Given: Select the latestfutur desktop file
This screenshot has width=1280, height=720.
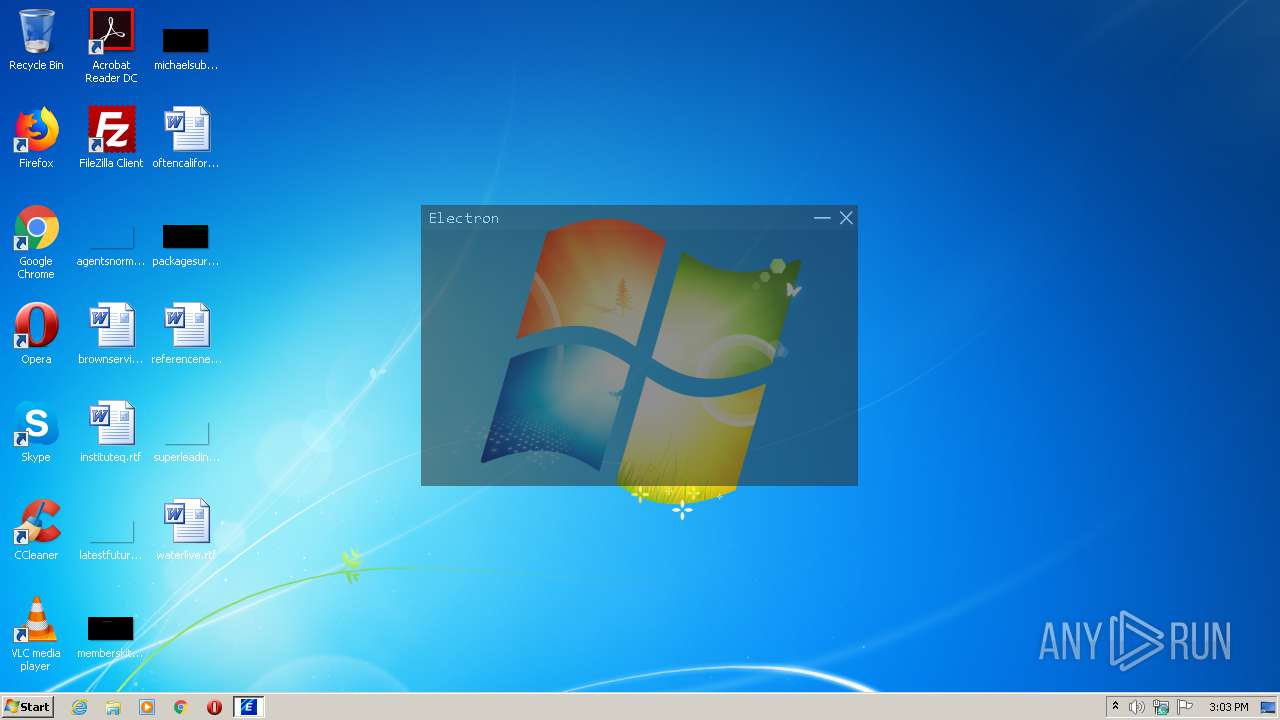Looking at the screenshot, I should pos(111,540).
